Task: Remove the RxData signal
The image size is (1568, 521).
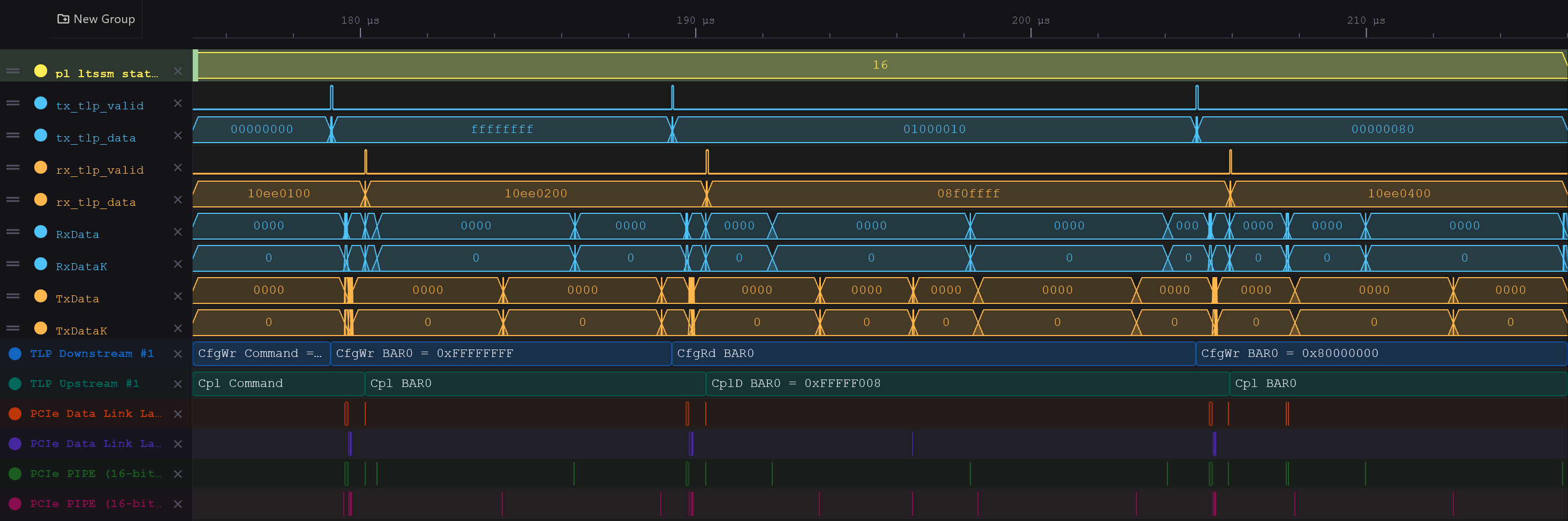Action: 178,232
